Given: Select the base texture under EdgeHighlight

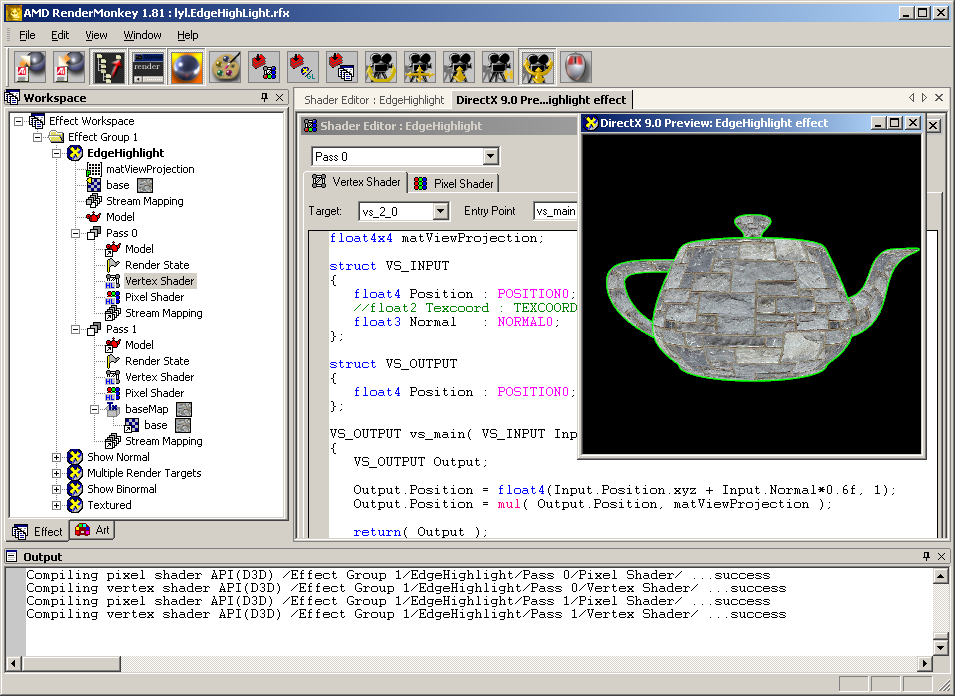Looking at the screenshot, I should 118,185.
